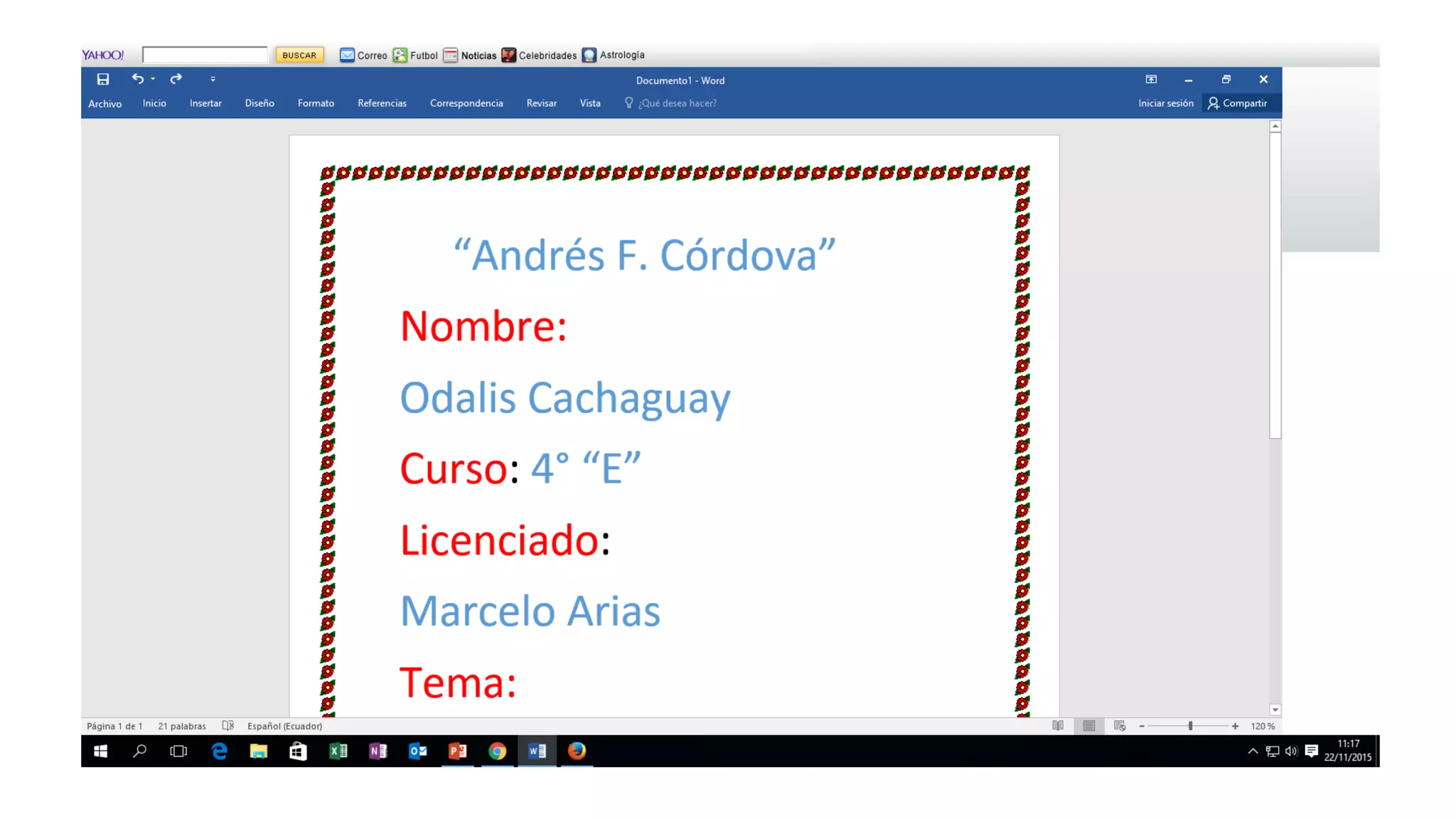Open Customize Quick Access Toolbar dropdown

tap(213, 80)
